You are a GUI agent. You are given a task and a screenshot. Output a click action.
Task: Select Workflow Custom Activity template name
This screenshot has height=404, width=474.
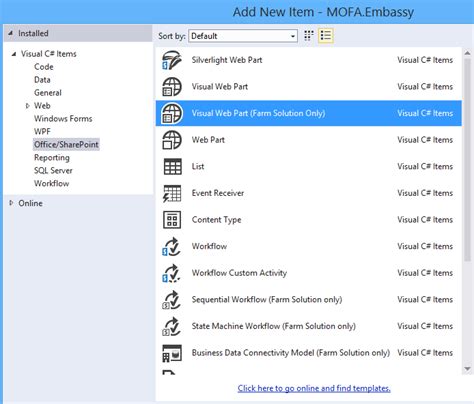coord(239,273)
